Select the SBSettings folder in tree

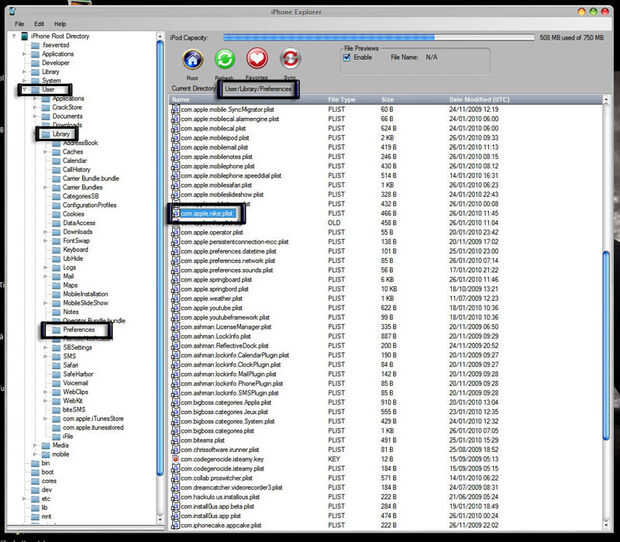[78, 347]
